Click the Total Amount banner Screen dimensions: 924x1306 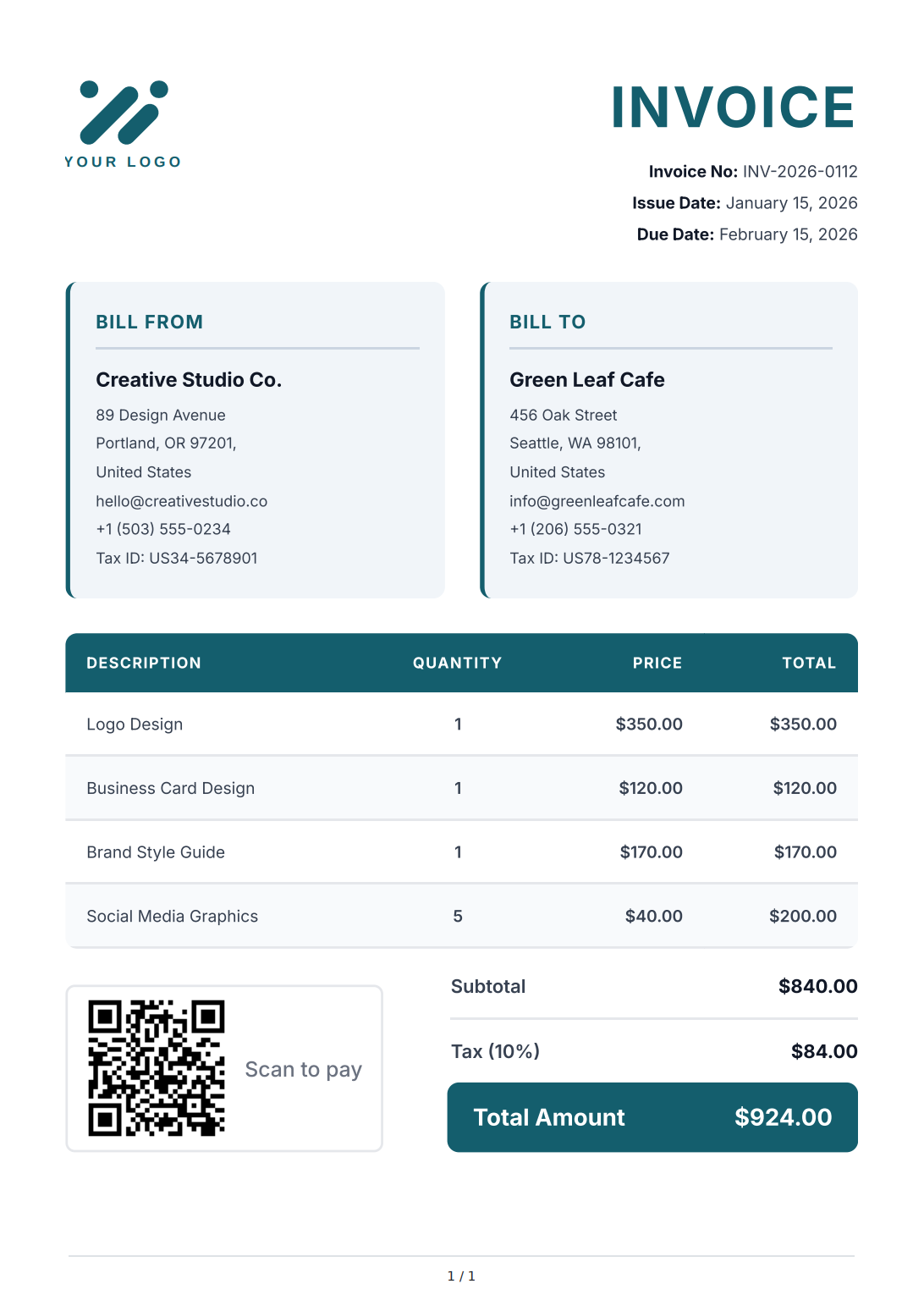(652, 1117)
